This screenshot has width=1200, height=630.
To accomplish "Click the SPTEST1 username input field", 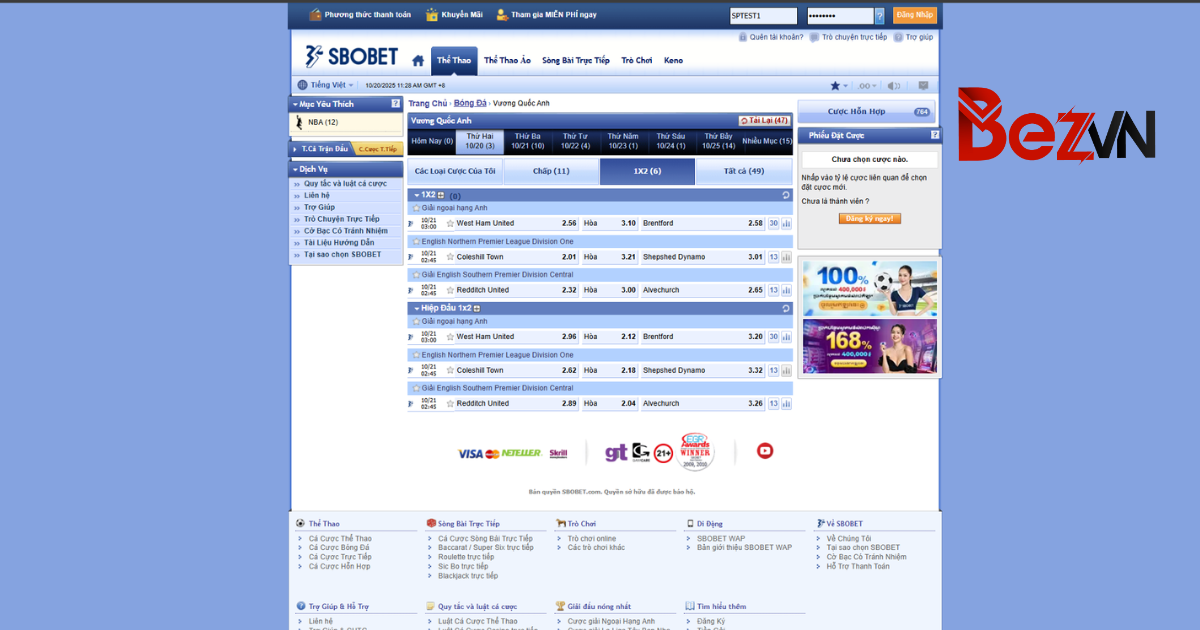I will [x=762, y=16].
